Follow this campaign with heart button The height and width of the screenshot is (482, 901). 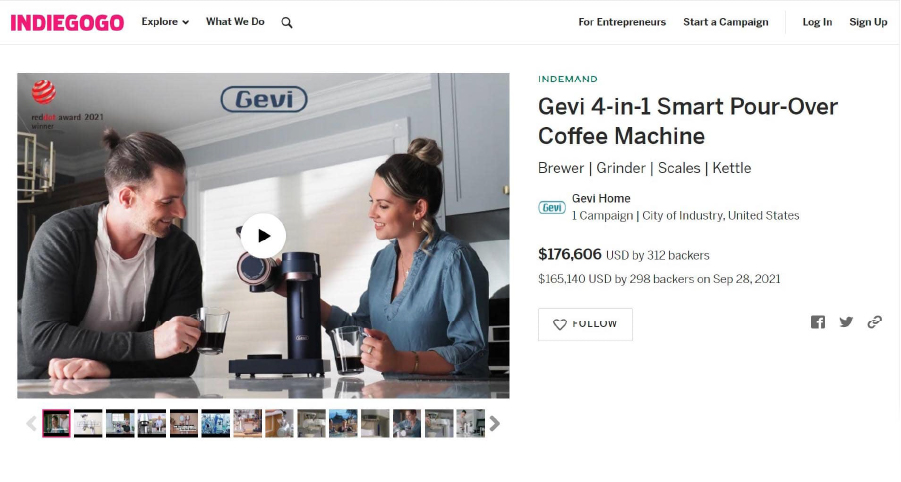click(585, 324)
